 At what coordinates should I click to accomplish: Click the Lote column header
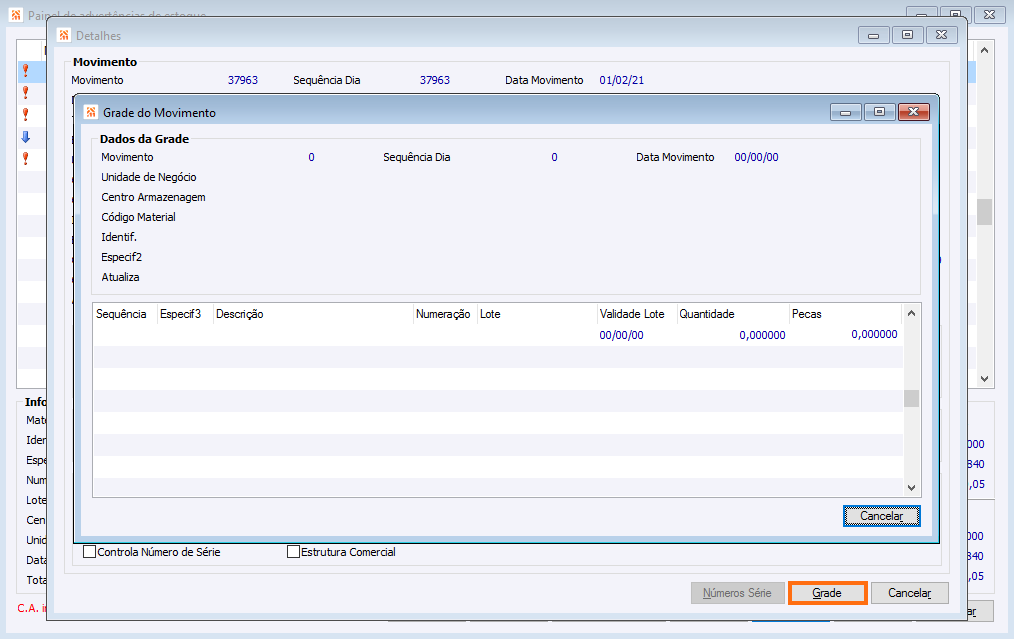(x=537, y=314)
